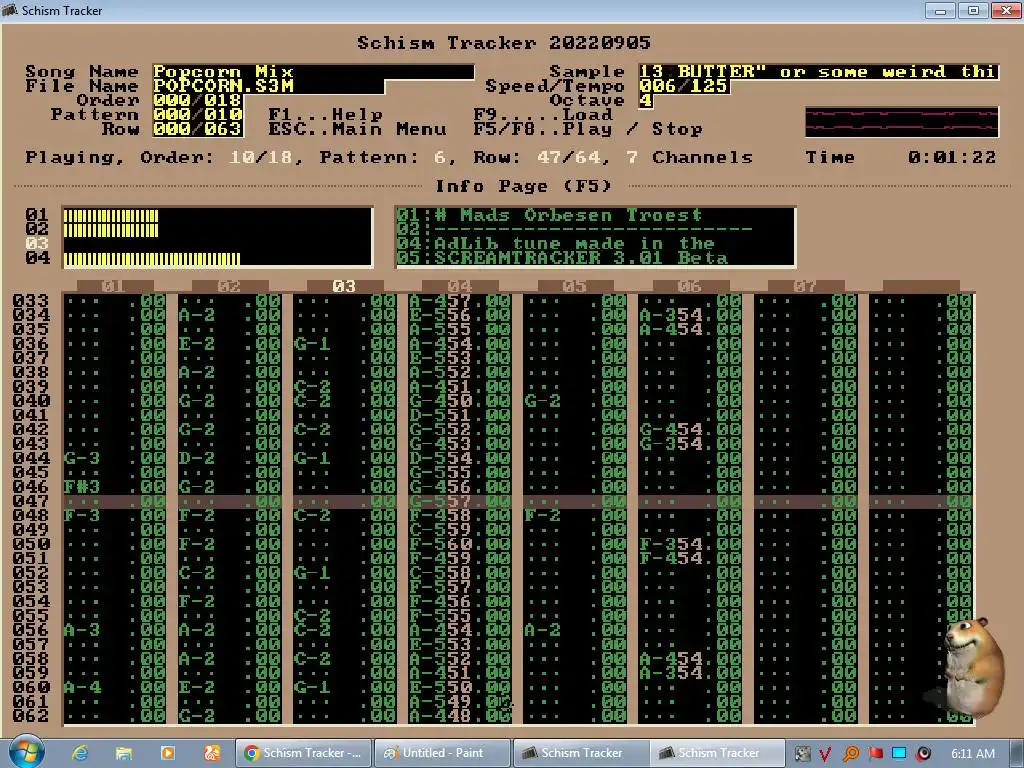Switch to first Schism Tracker taskbar button
Viewport: 1024px width, 768px height.
pyautogui.click(x=581, y=753)
